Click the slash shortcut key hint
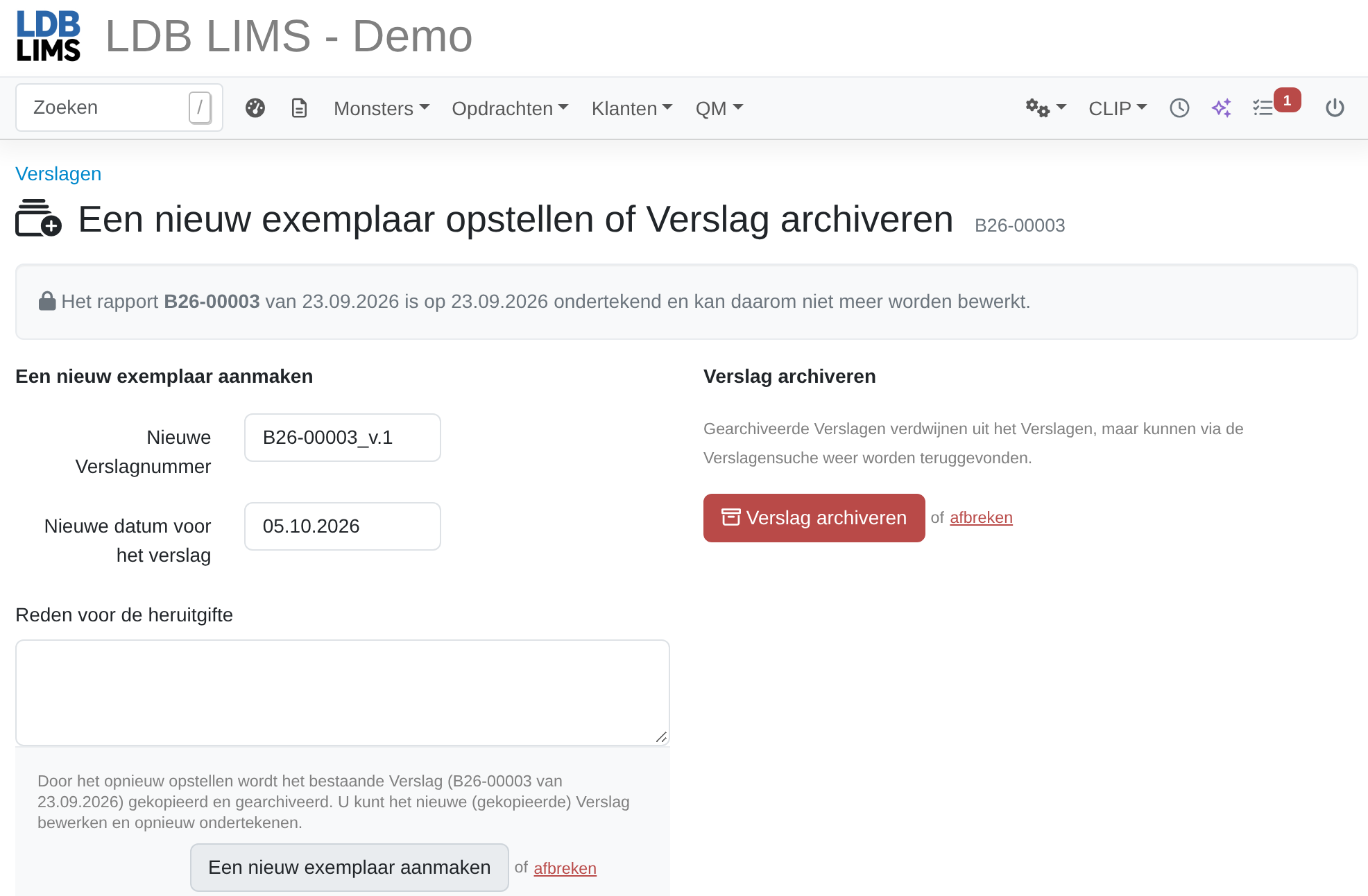Screen dimensions: 1368x896 coord(200,107)
